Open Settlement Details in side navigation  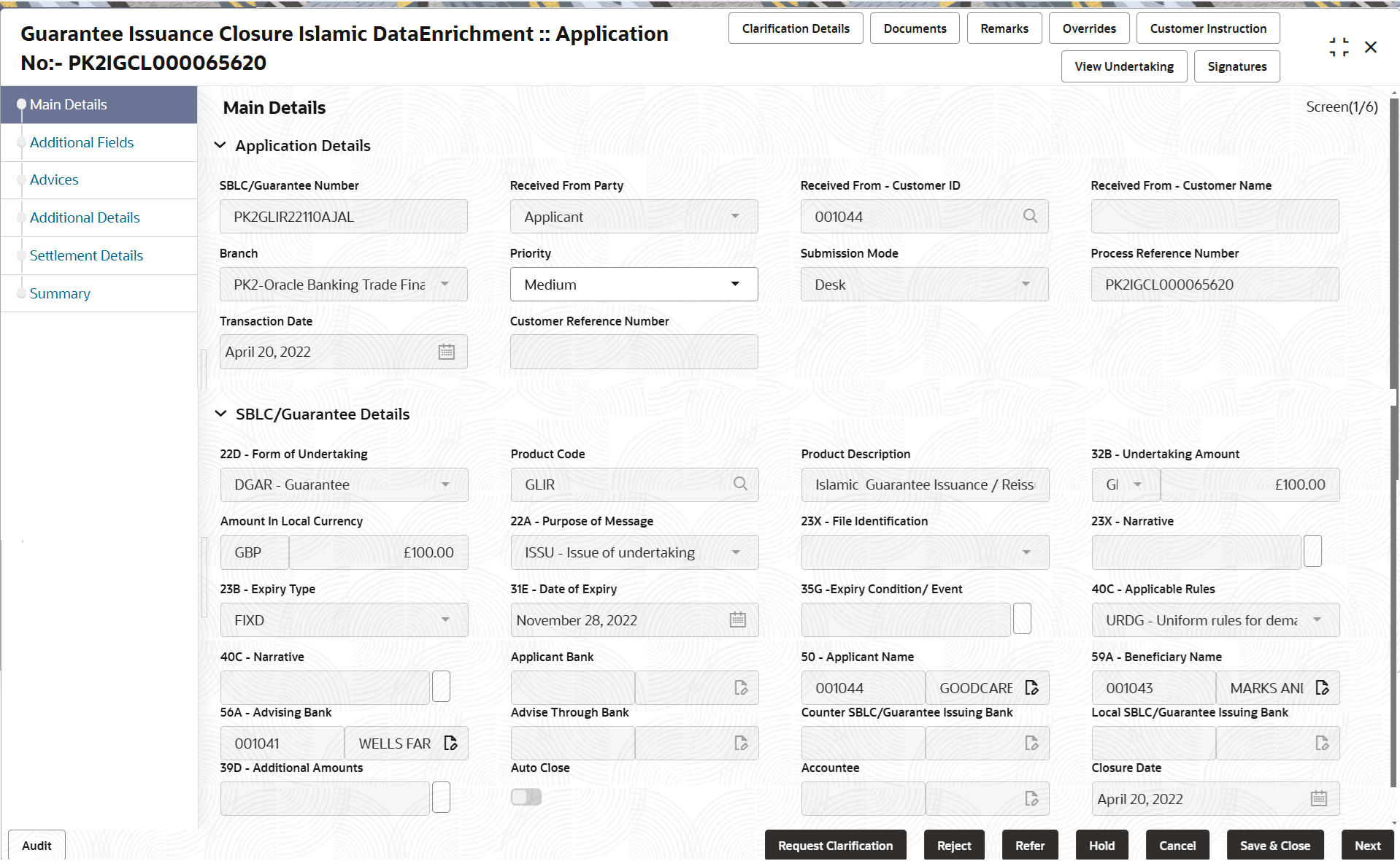click(86, 255)
